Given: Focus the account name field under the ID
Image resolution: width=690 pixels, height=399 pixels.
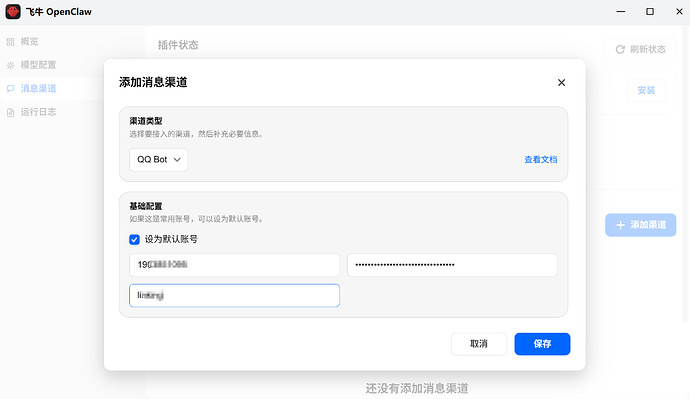Looking at the screenshot, I should click(235, 296).
